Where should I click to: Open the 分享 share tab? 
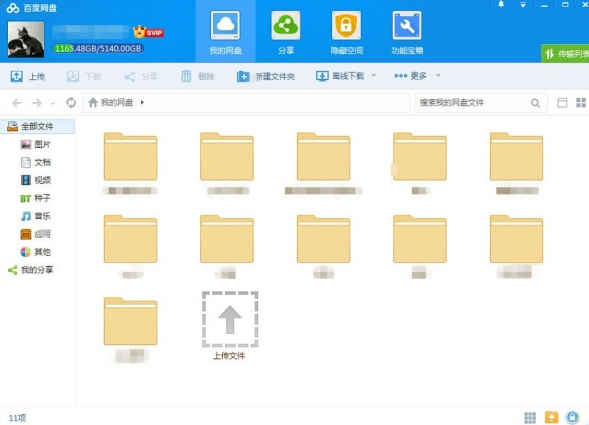point(286,32)
